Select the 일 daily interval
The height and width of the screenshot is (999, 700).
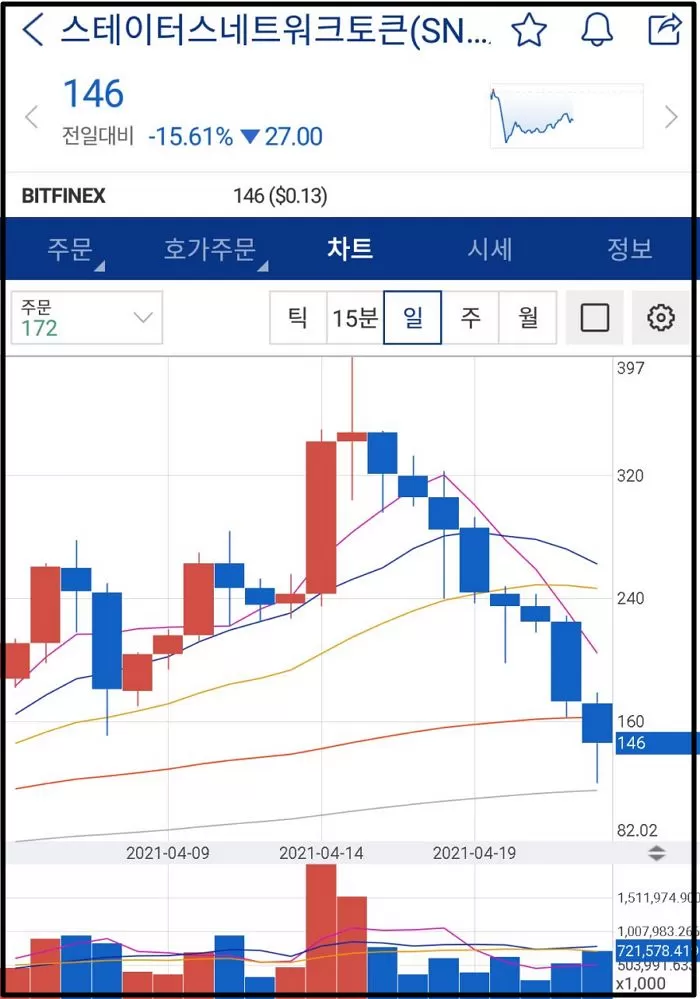click(x=413, y=317)
